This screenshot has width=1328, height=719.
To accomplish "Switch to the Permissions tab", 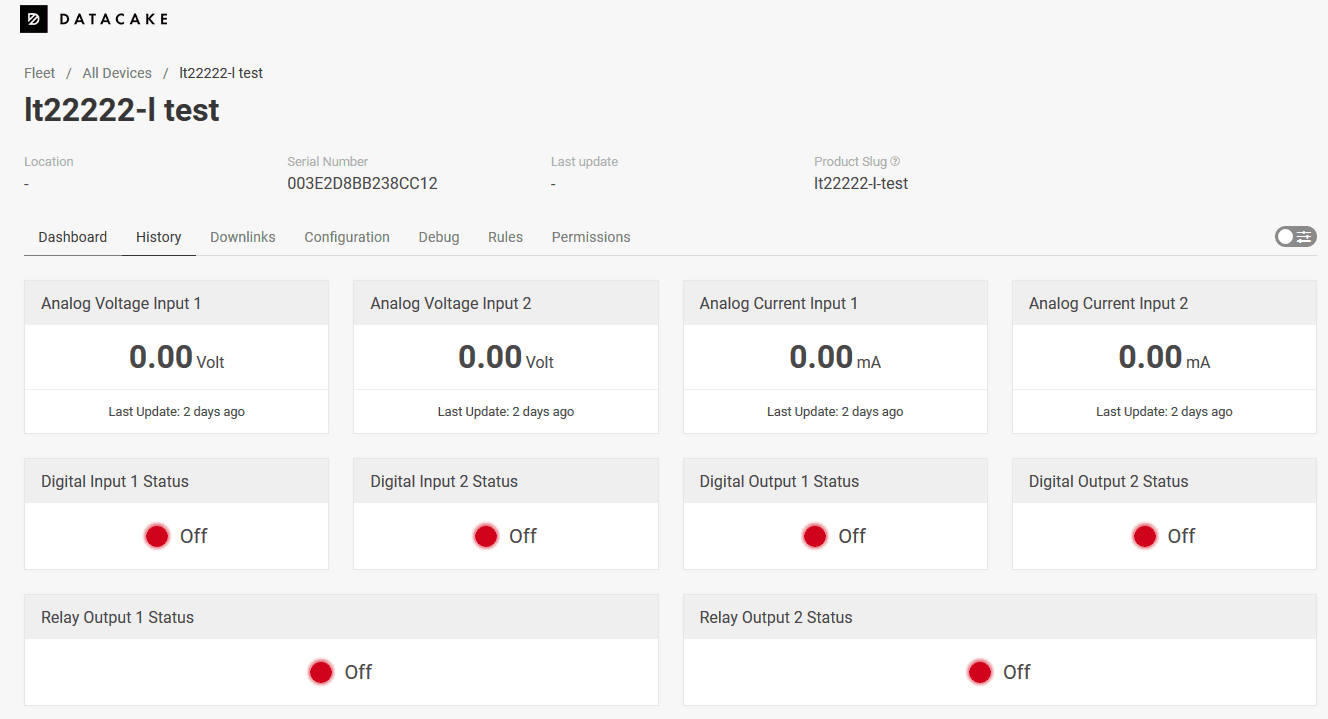I will pos(591,237).
